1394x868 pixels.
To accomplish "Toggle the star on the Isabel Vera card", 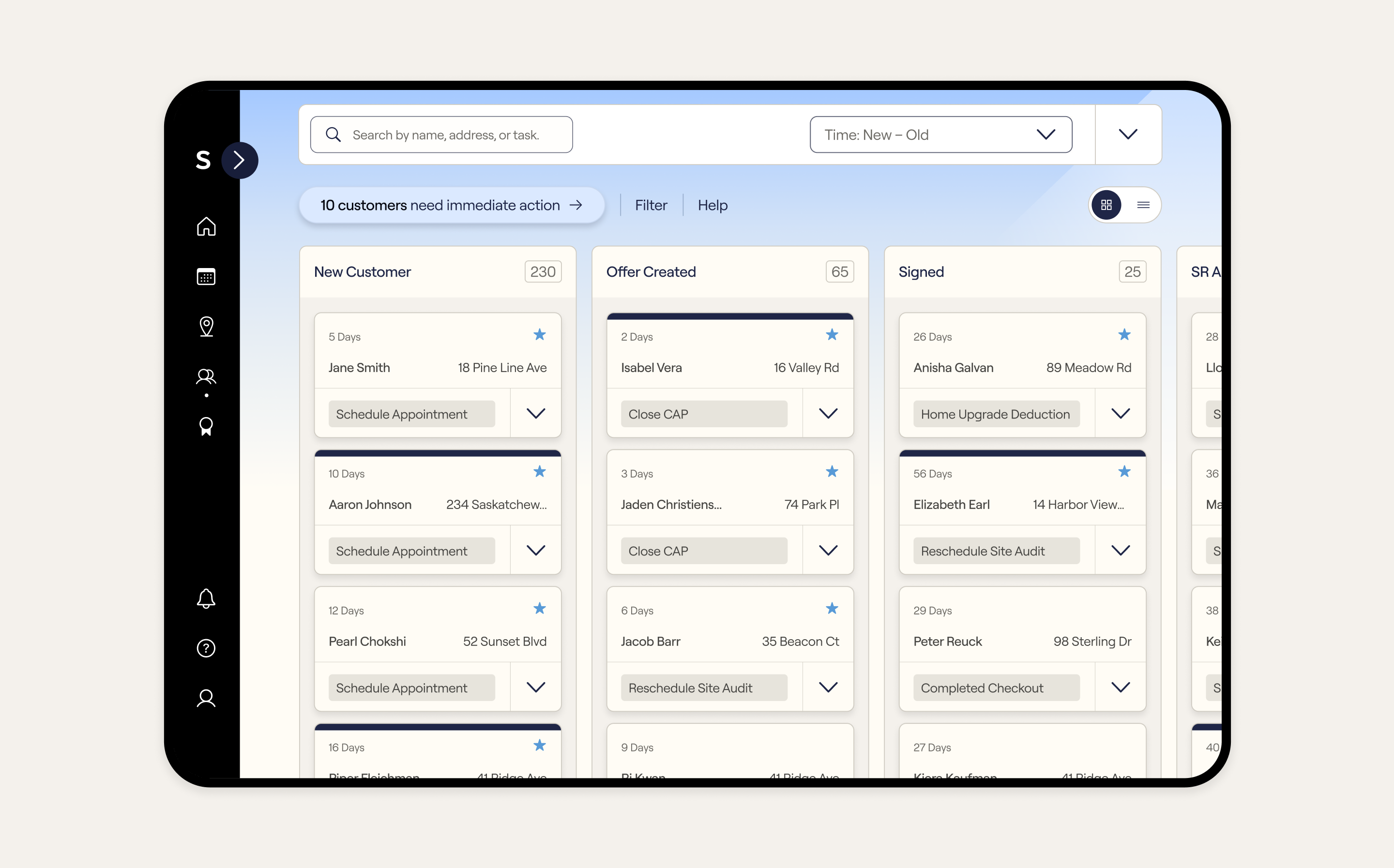I will (x=832, y=335).
